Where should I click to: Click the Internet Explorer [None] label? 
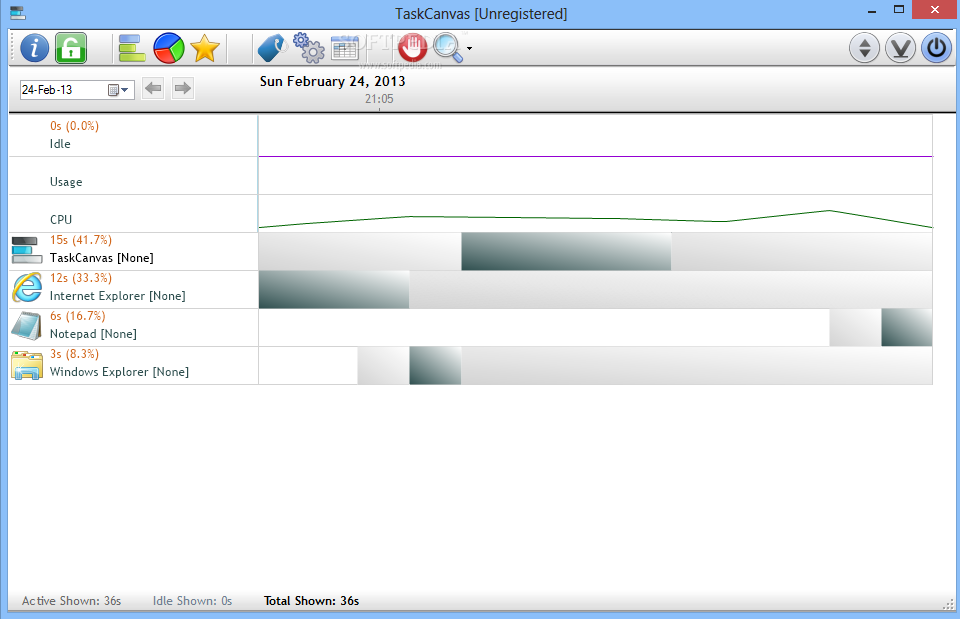(118, 296)
